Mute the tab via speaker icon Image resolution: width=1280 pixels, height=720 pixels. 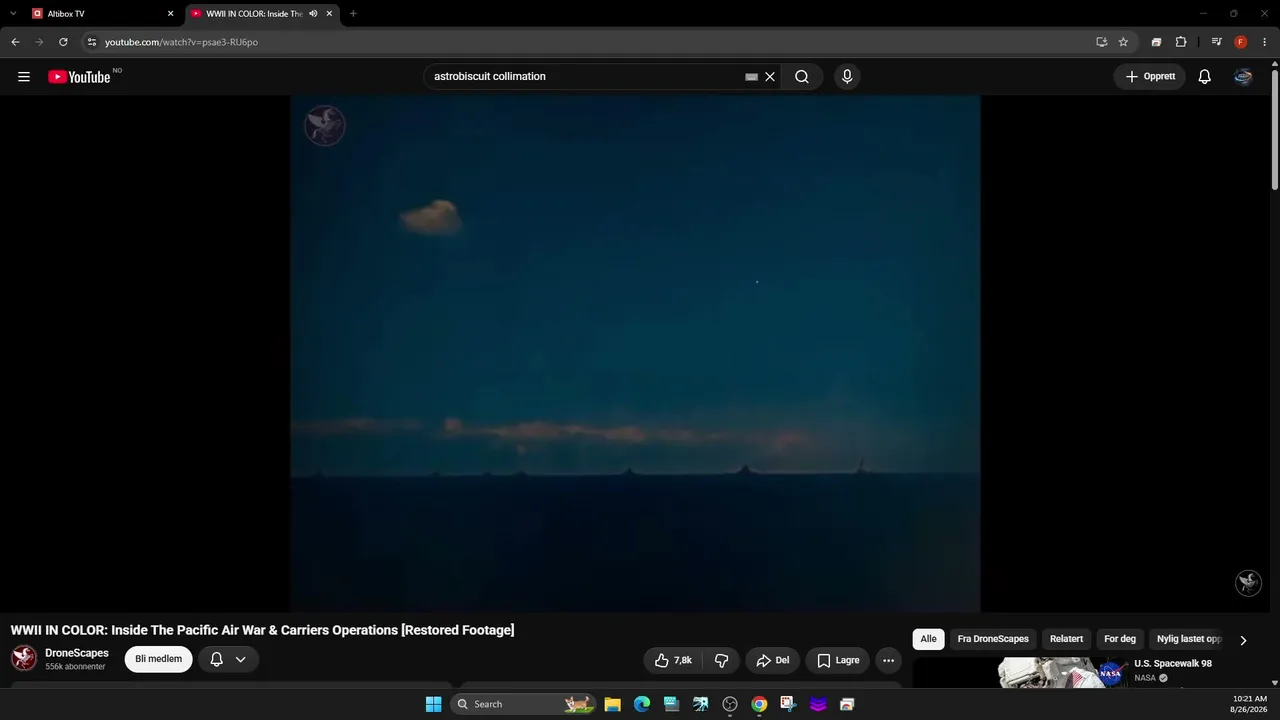pyautogui.click(x=313, y=14)
